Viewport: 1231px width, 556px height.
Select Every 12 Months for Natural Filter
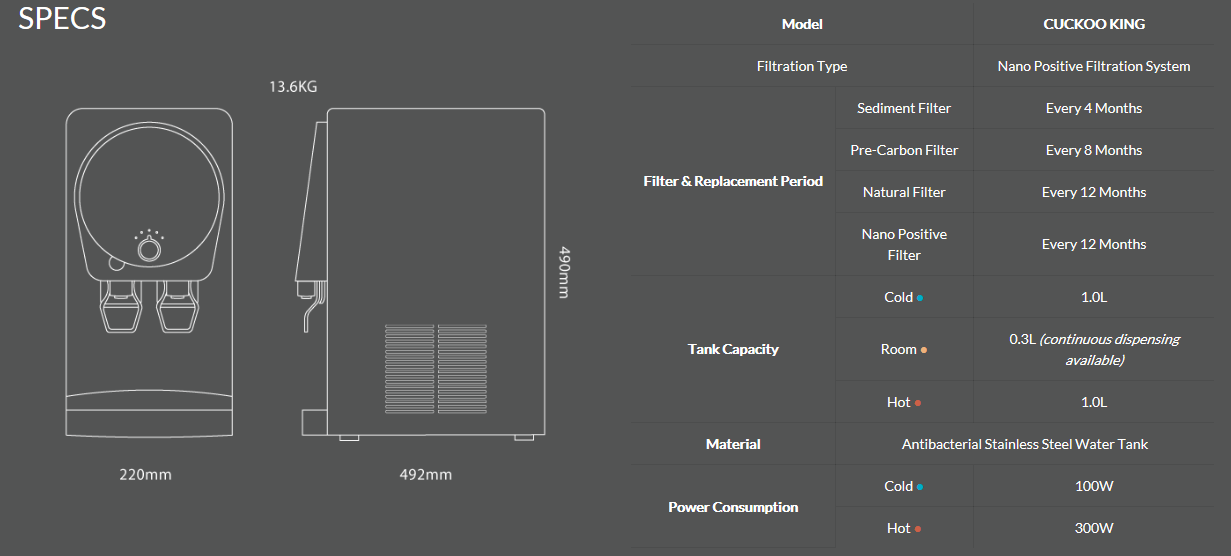(x=1094, y=192)
